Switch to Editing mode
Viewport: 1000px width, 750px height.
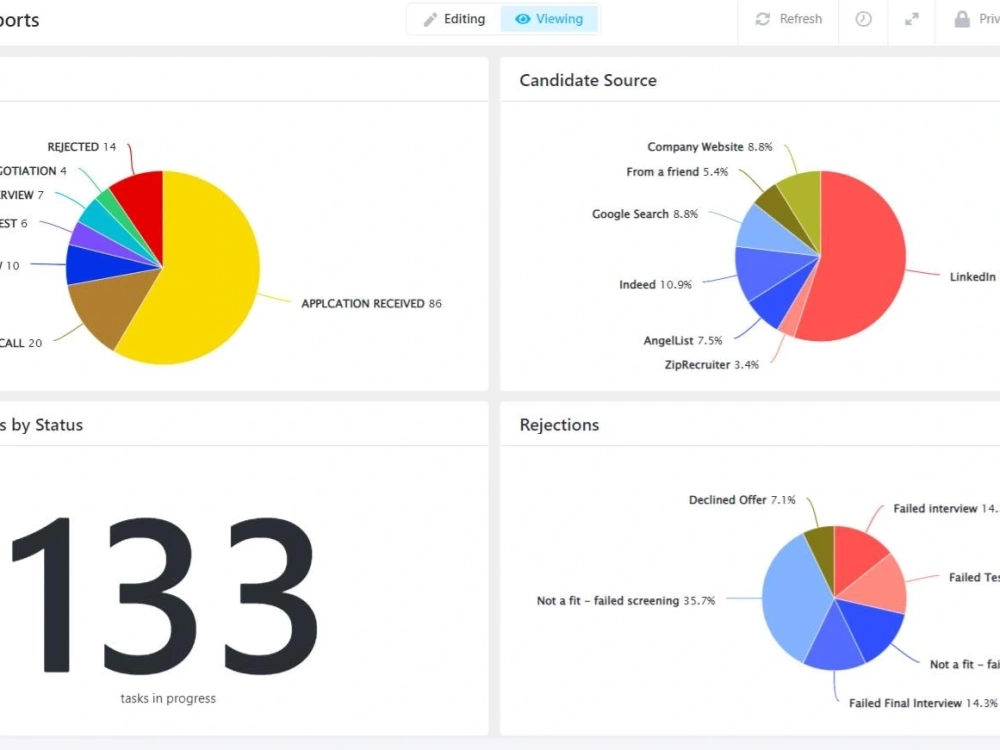pos(454,19)
